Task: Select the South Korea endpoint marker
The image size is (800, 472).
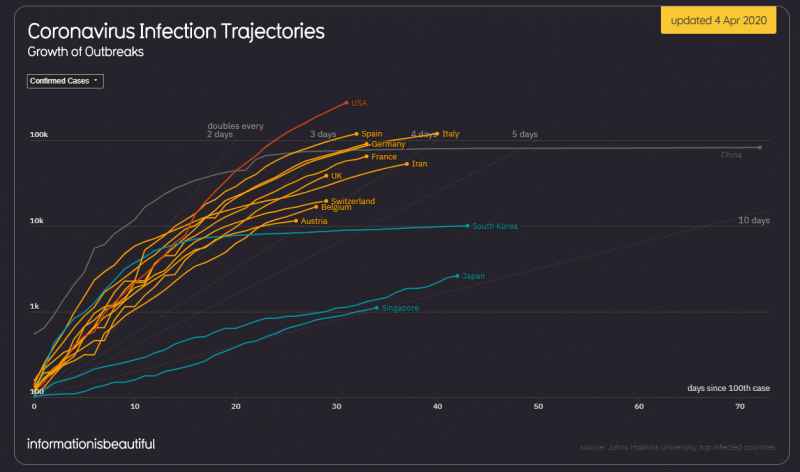Action: (x=467, y=226)
